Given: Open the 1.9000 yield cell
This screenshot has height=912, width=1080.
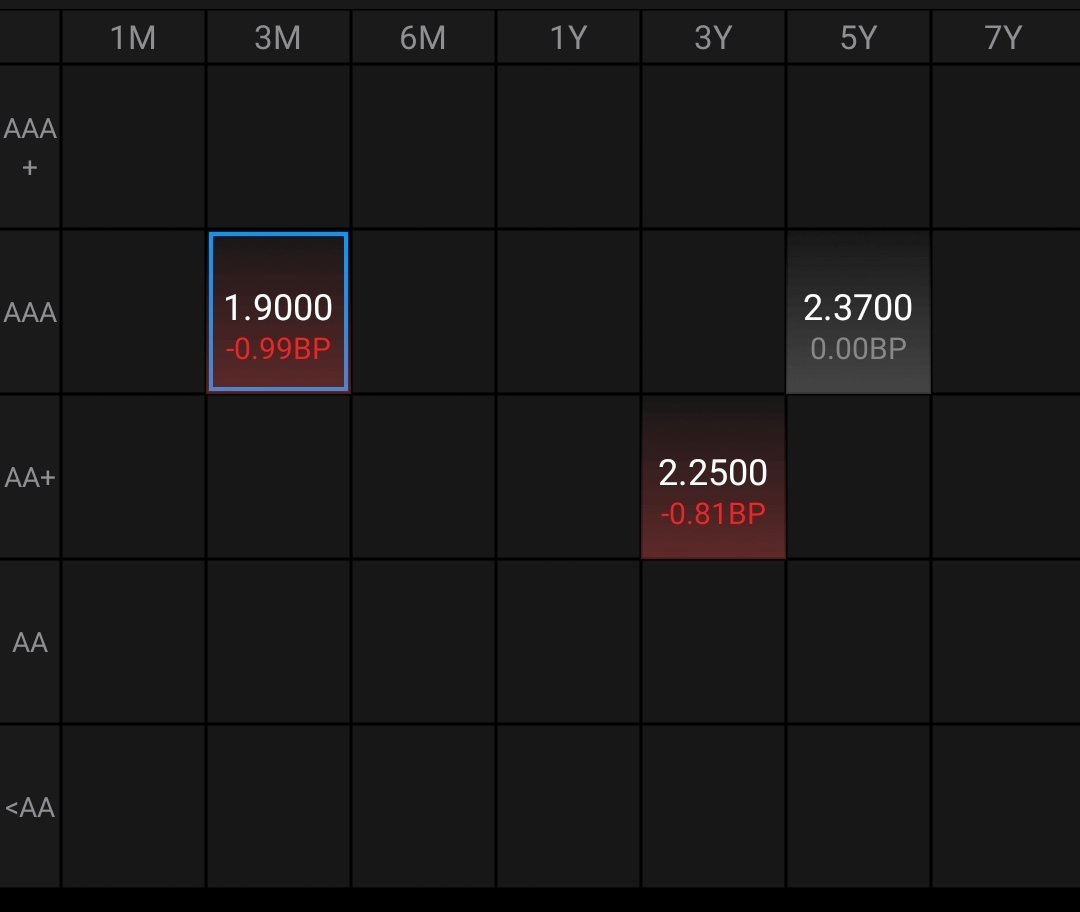Looking at the screenshot, I should click(x=278, y=312).
